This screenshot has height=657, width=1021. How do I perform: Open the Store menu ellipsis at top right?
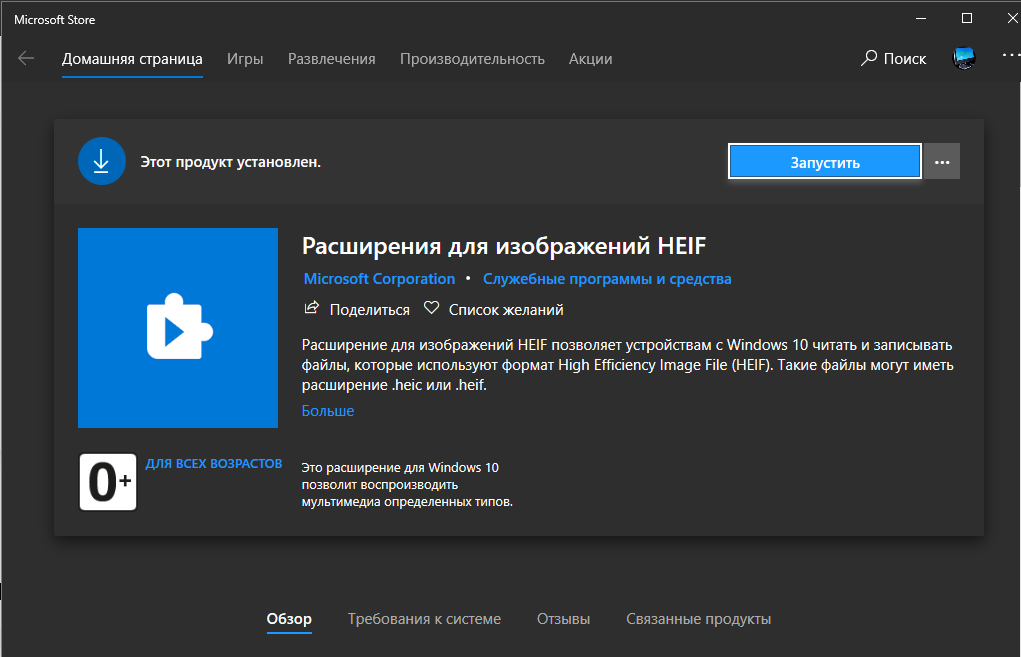tap(1011, 55)
